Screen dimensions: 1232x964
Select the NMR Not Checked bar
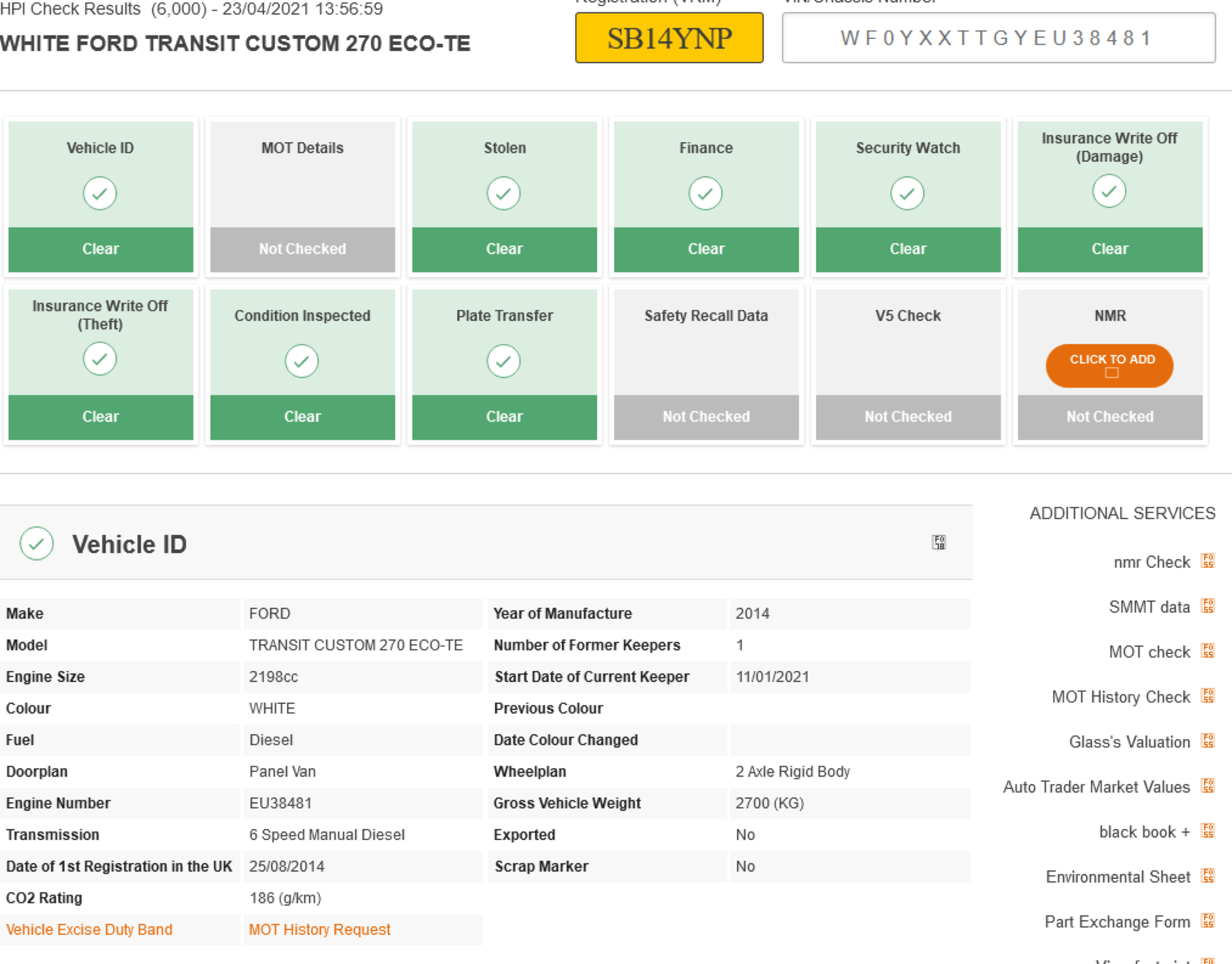coord(1110,417)
